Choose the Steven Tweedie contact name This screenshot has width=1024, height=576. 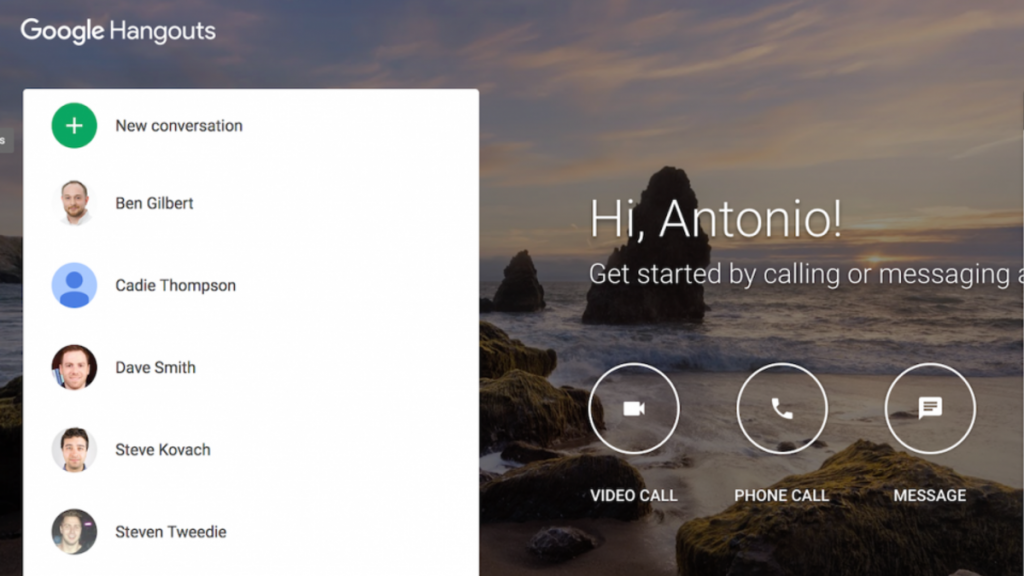pos(171,532)
